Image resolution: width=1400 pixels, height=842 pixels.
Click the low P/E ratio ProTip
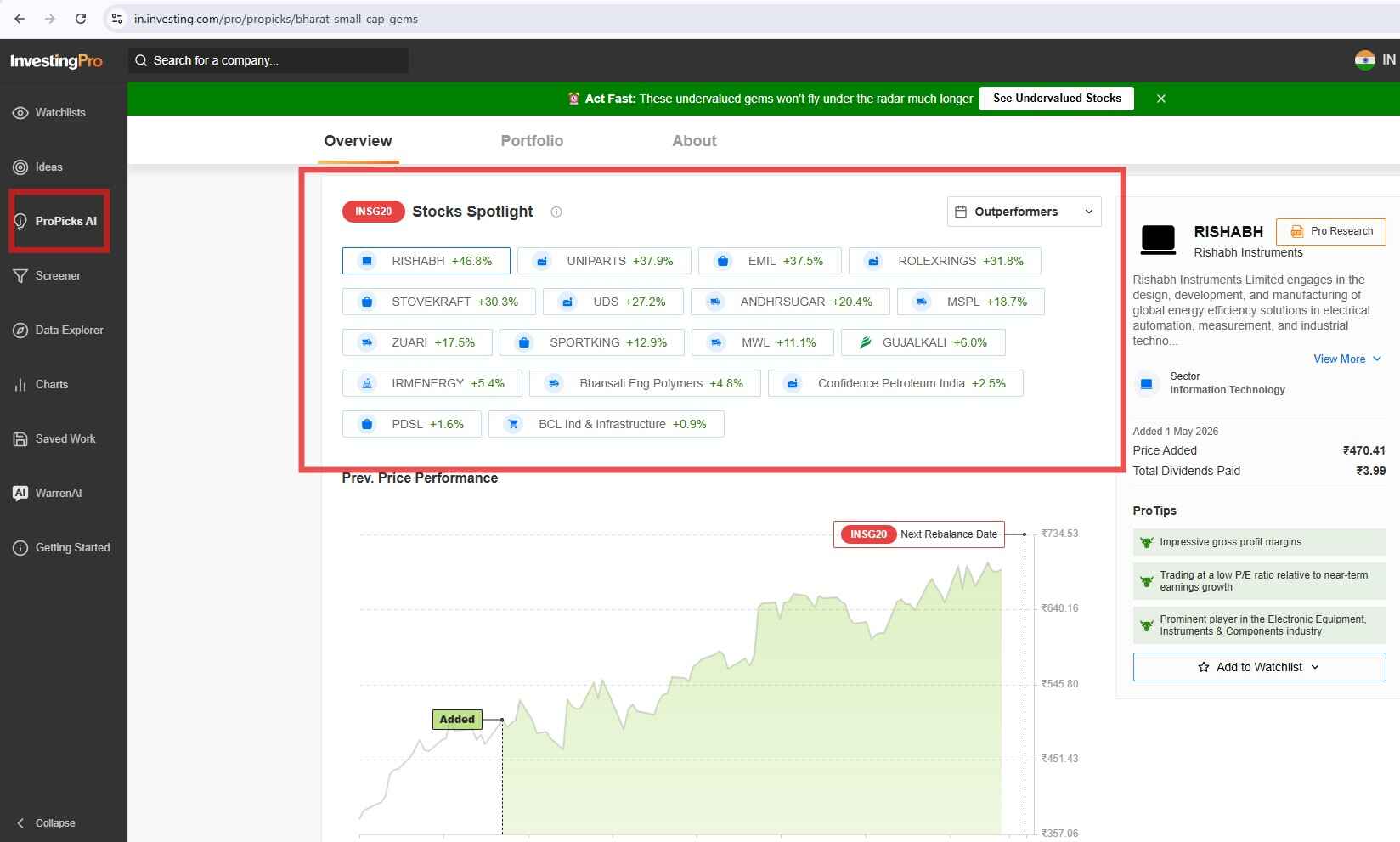point(1259,581)
